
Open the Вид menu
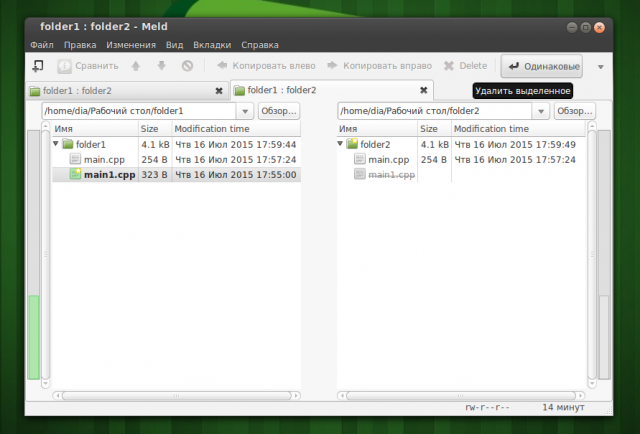coord(174,45)
